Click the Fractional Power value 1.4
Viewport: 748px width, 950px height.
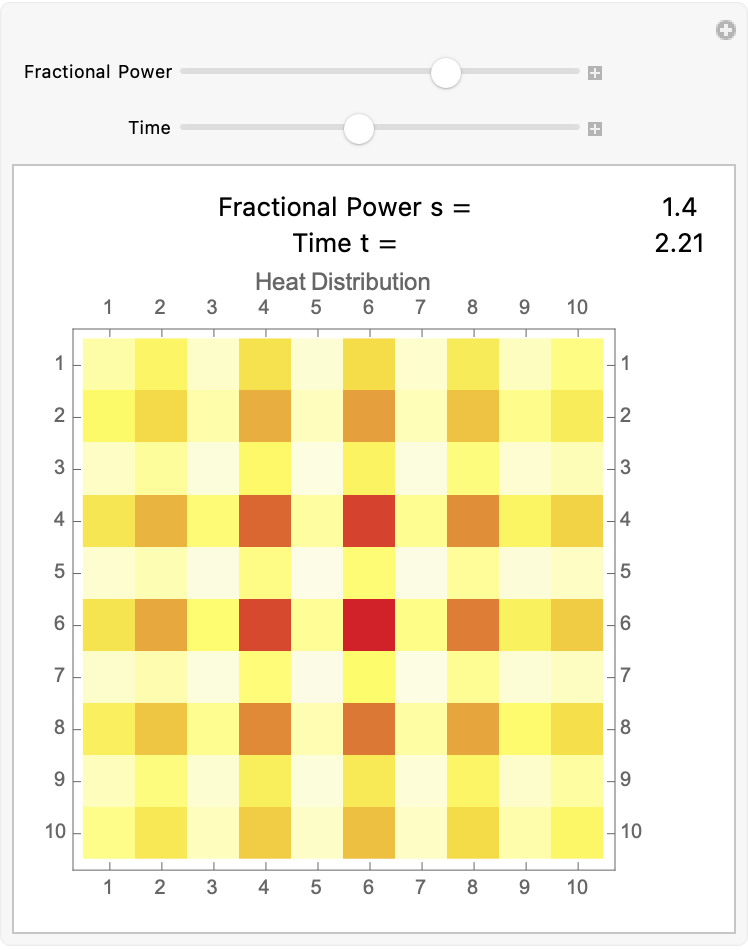point(680,207)
